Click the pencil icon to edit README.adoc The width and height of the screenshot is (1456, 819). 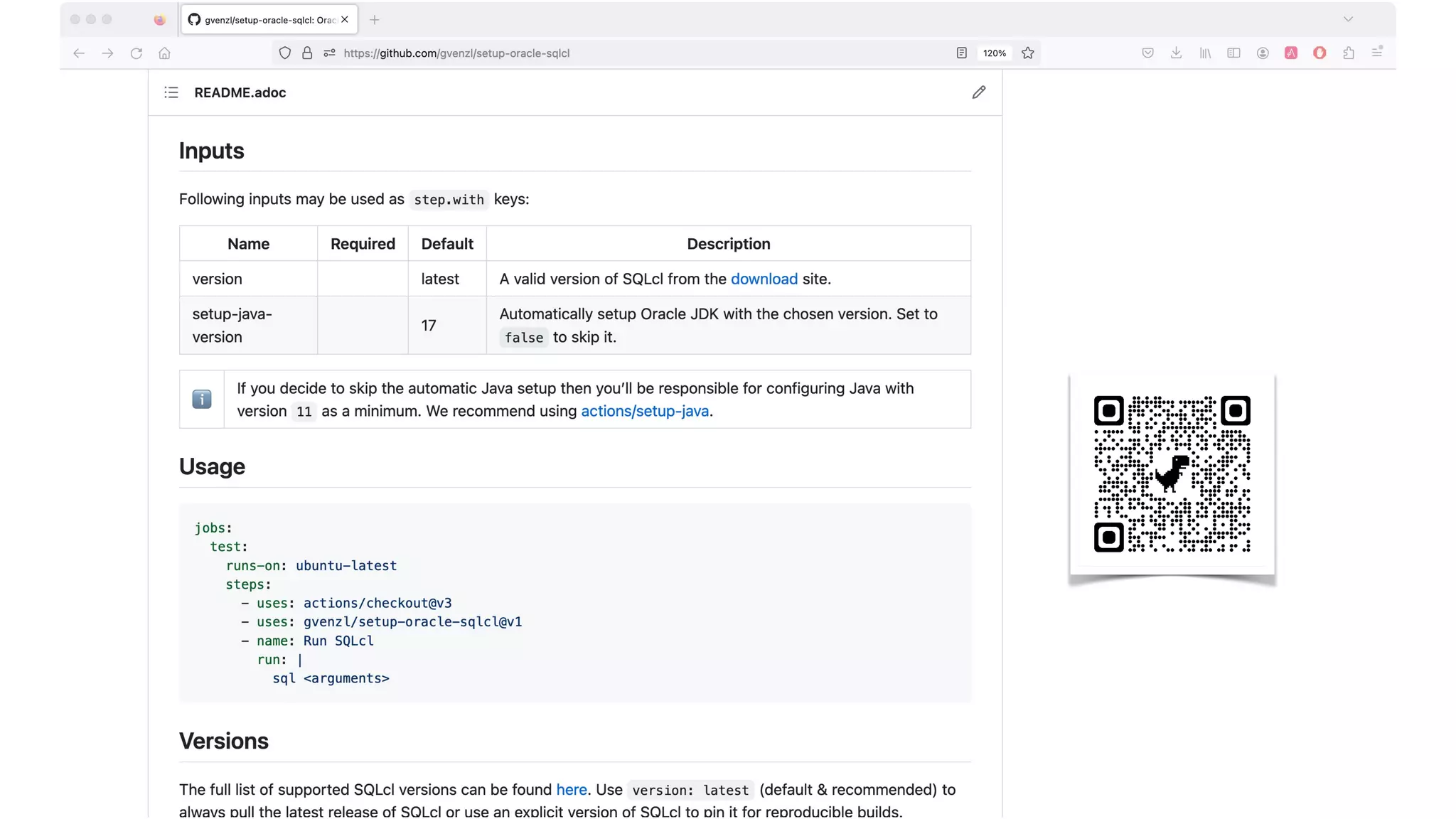pos(978,92)
